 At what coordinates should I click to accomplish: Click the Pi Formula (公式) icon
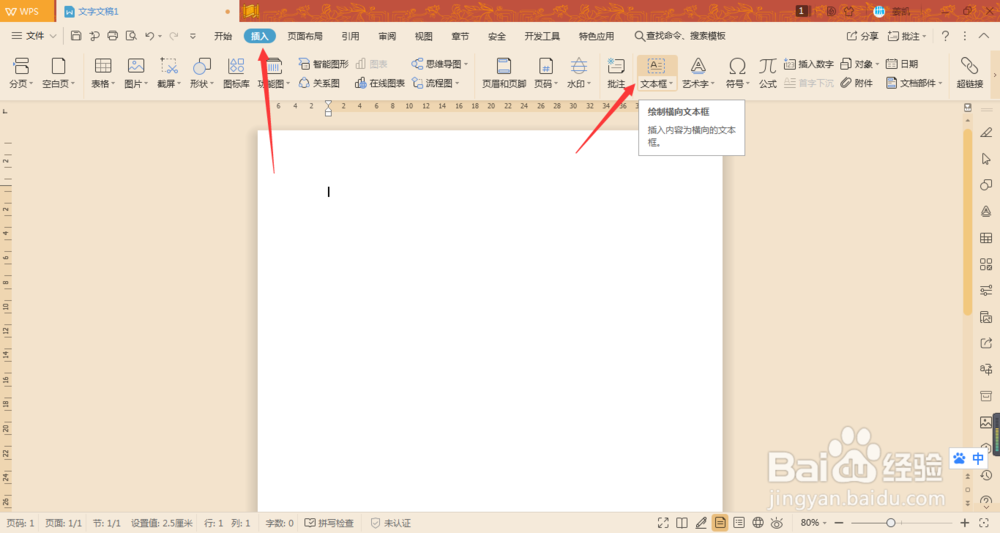tap(767, 66)
